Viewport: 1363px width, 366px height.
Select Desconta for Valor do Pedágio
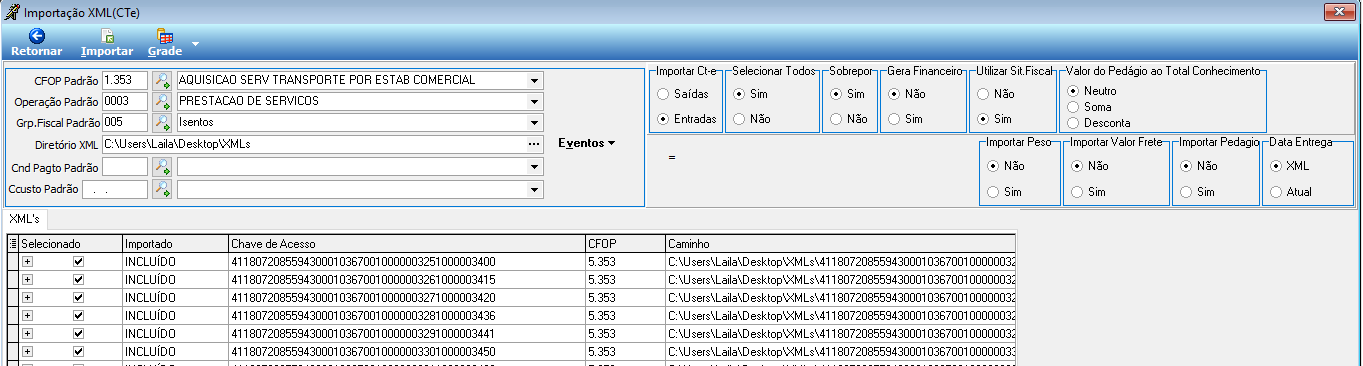tap(1073, 122)
